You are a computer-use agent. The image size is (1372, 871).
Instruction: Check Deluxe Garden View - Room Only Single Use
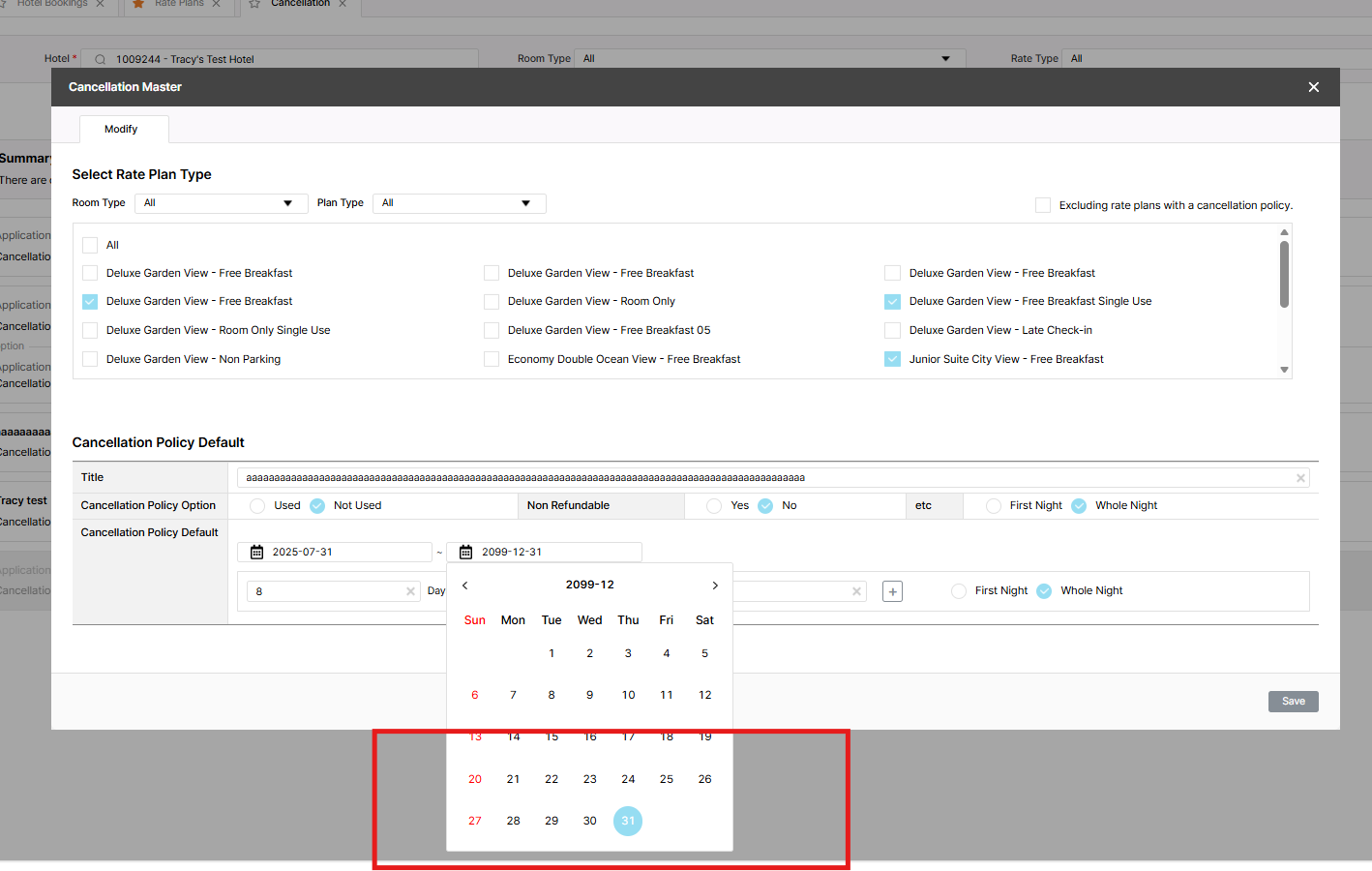pos(90,330)
